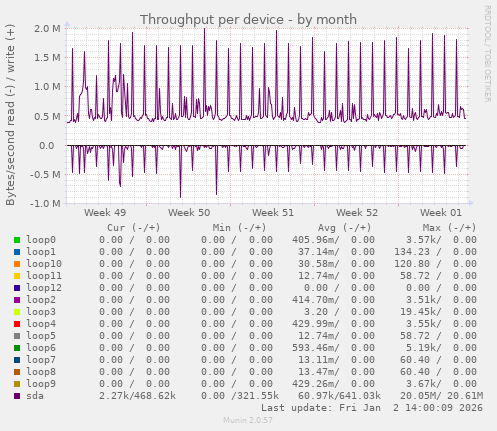Select the loop8 legend label
Screen dimensions: 497x431
[x=41, y=372]
